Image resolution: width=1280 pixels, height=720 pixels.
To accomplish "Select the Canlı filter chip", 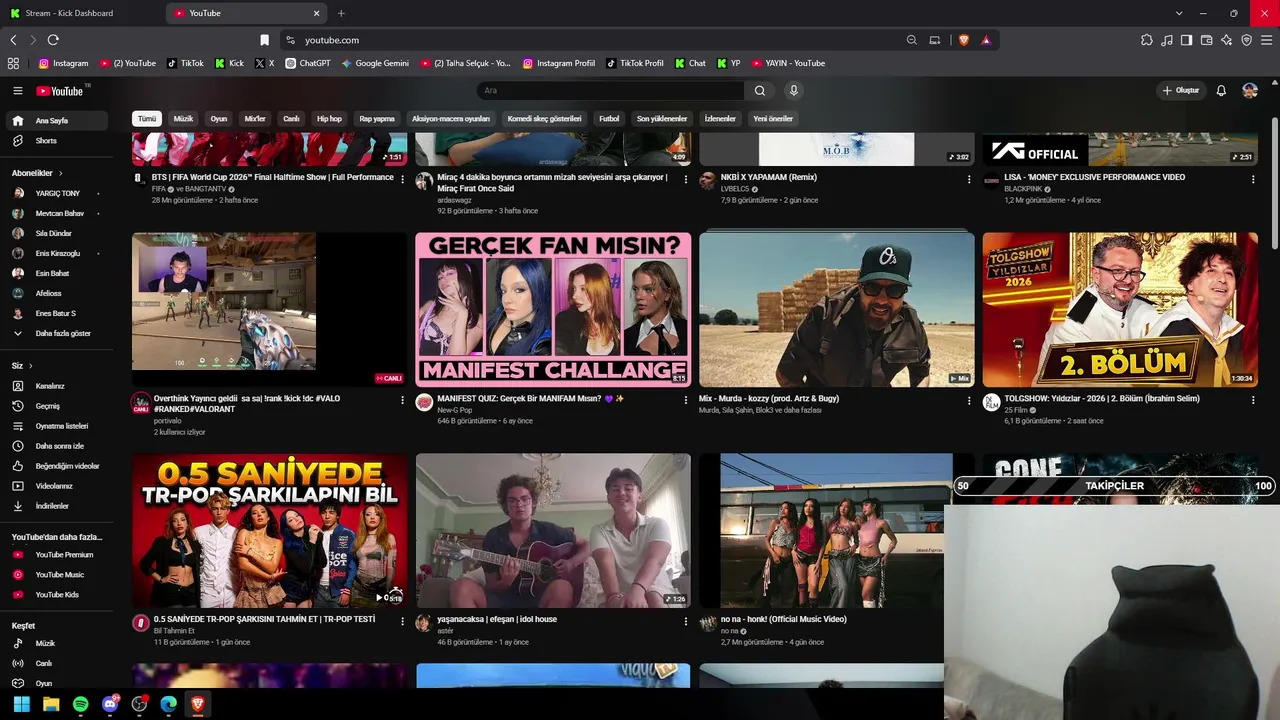I will click(291, 119).
